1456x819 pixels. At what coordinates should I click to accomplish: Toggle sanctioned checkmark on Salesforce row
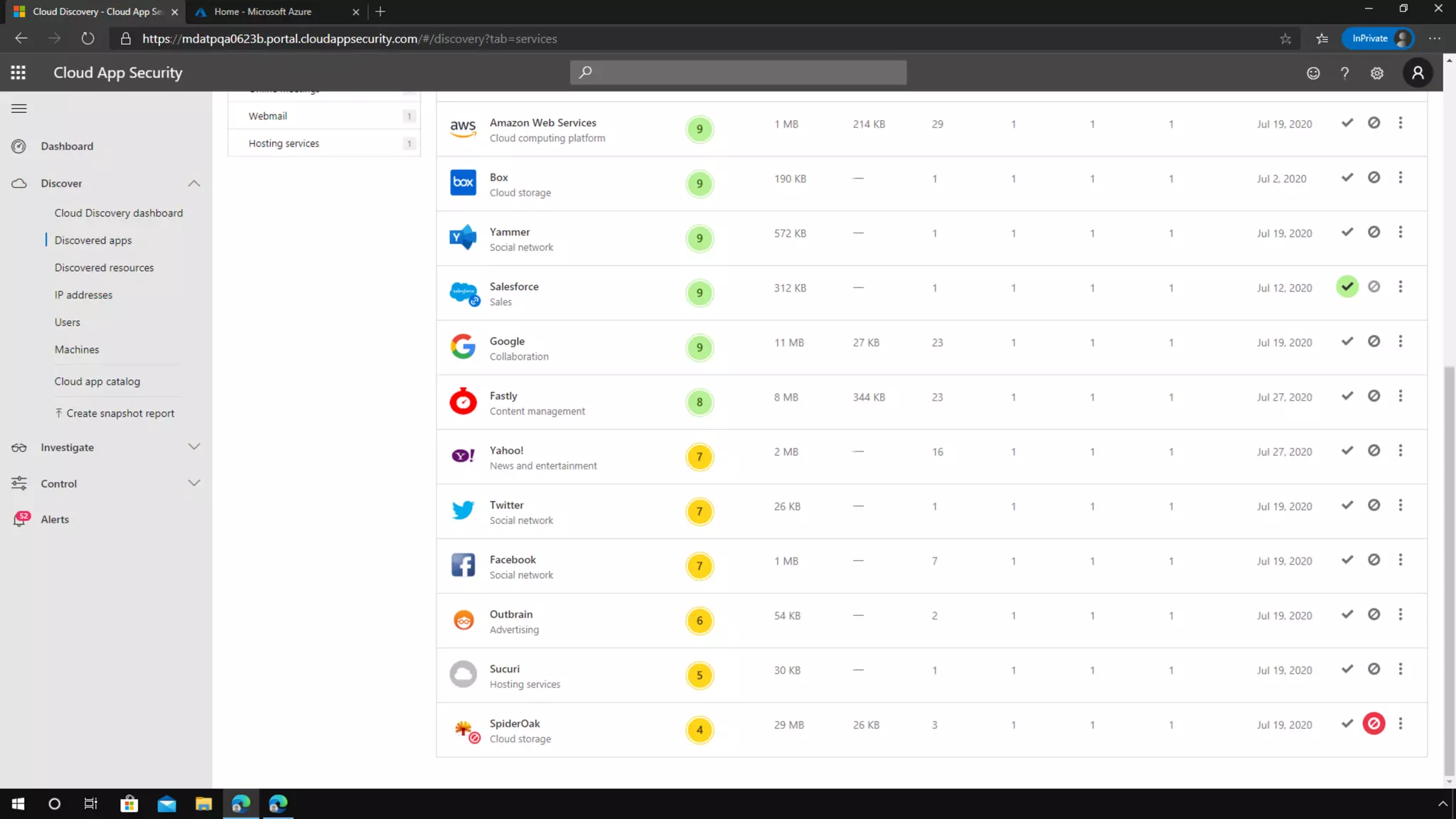click(1347, 287)
